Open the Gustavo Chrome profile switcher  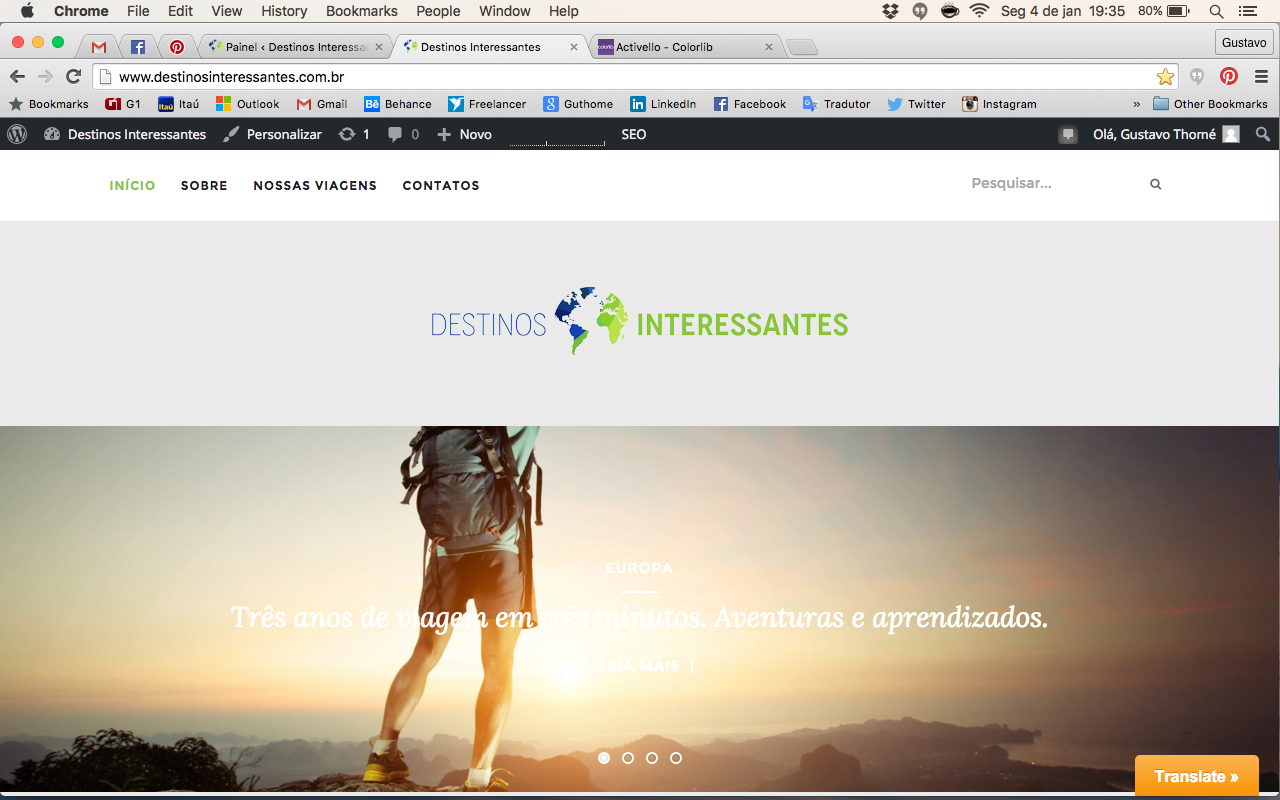[x=1244, y=43]
